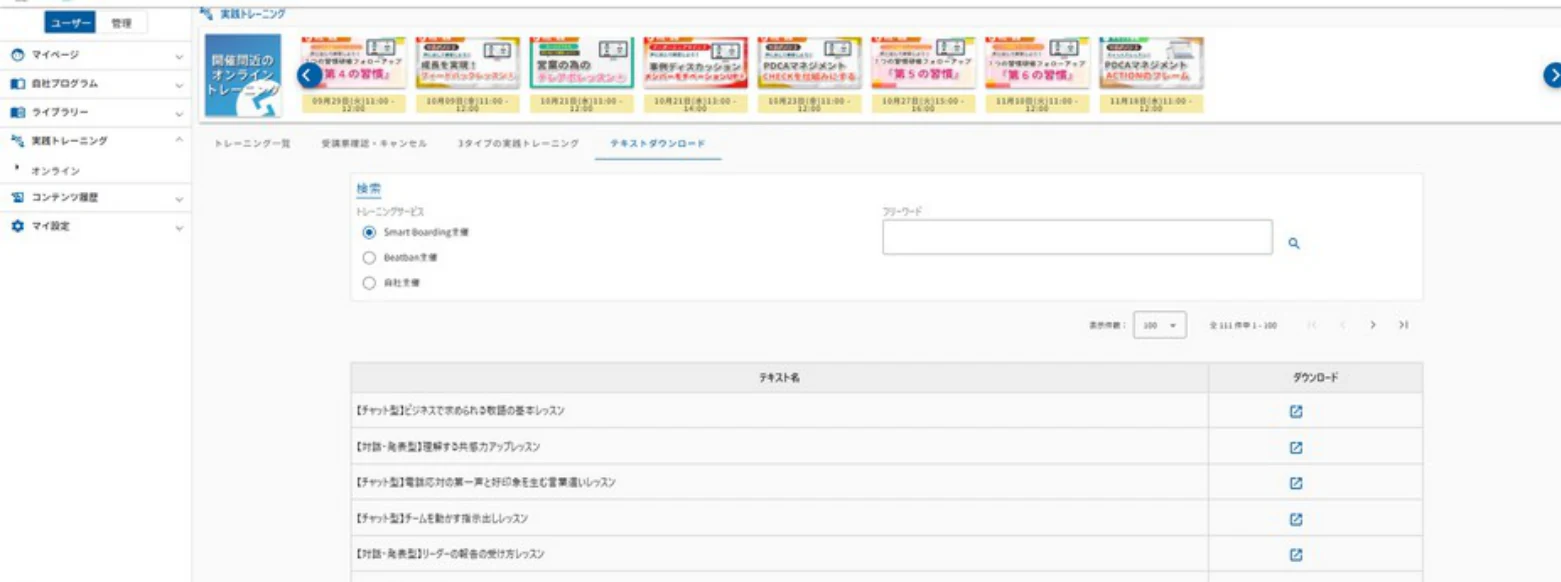Viewport: 1561px width, 582px height.
Task: Click the 実践トレーニング sidebar icon
Action: 17,141
